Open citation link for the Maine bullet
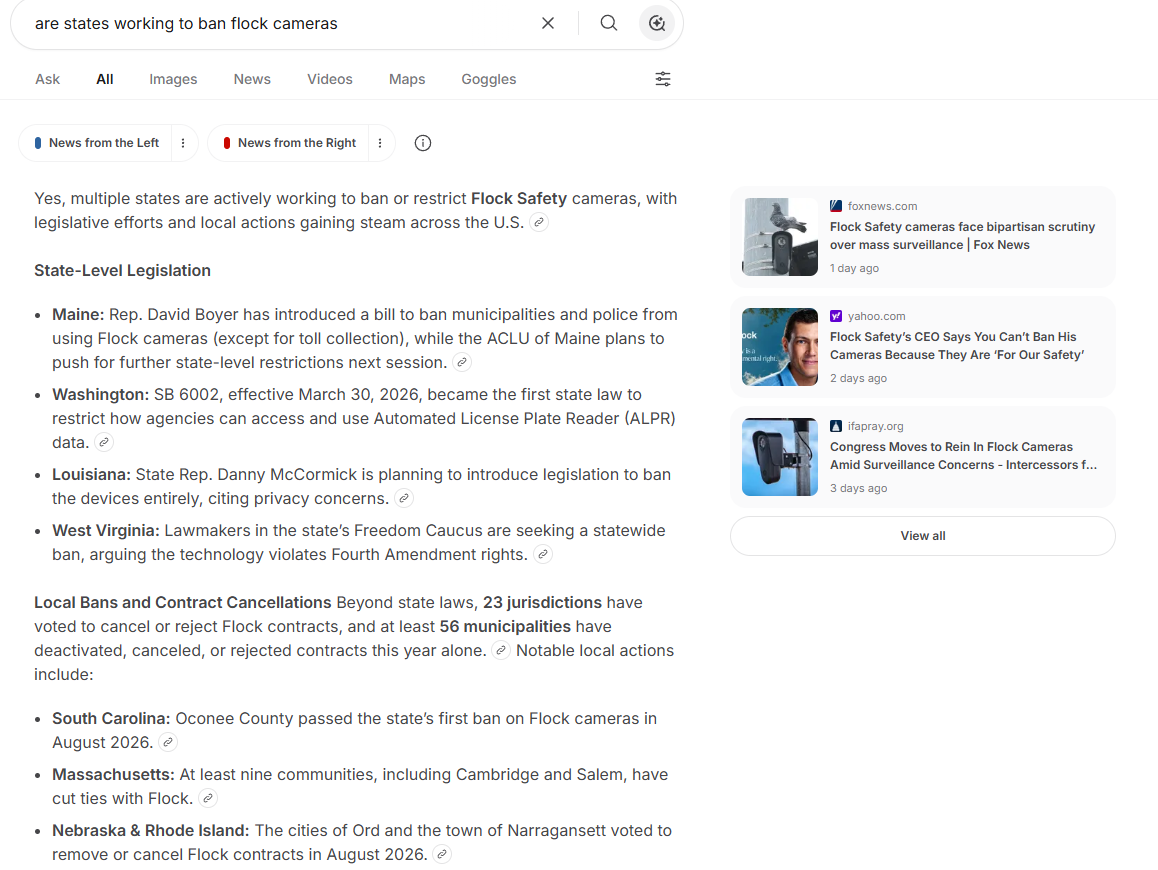The image size is (1158, 870). (x=462, y=362)
